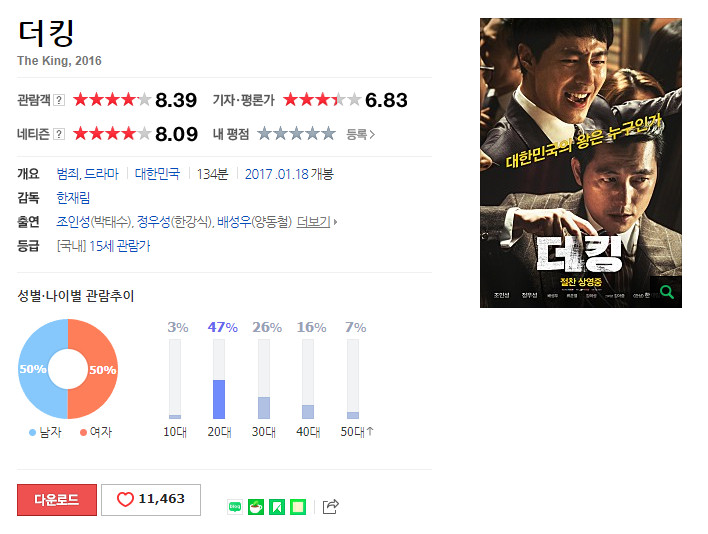Open actor 조인성's profile link
This screenshot has width=708, height=534.
(73, 222)
